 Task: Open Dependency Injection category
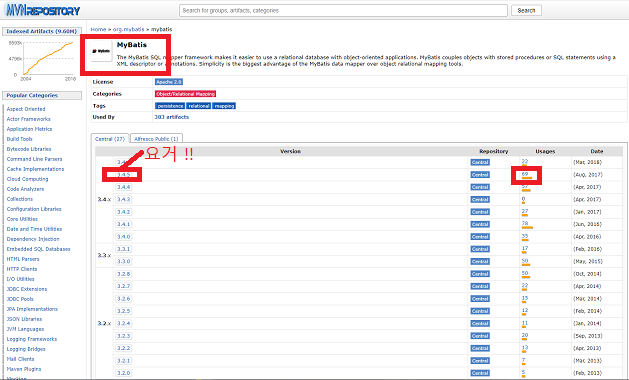[x=33, y=239]
